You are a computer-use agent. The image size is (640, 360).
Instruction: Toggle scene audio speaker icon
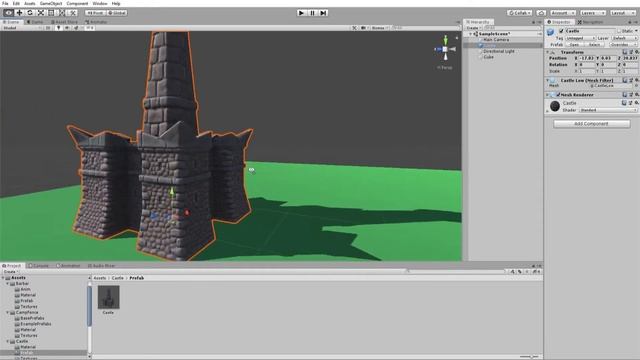pos(67,28)
